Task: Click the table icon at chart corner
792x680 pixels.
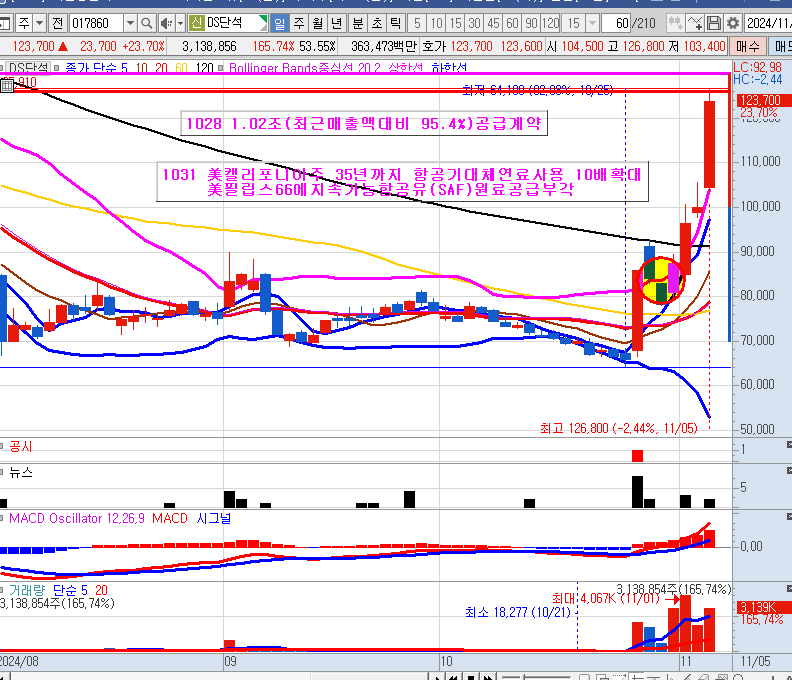Action: (x=8, y=85)
